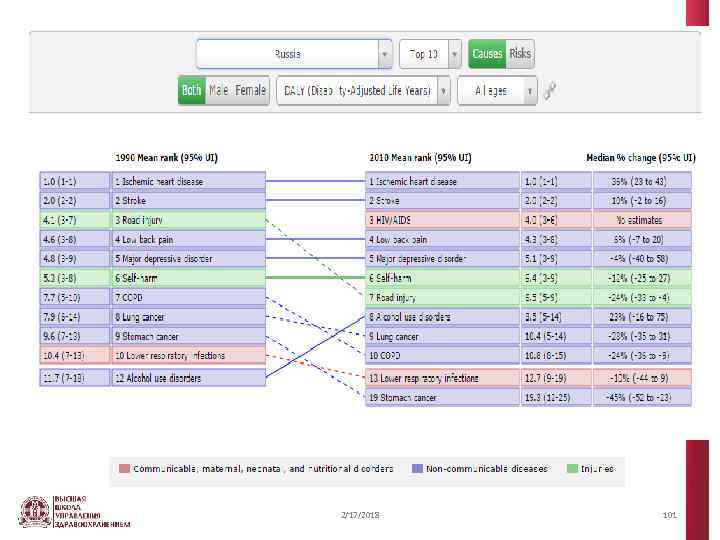The width and height of the screenshot is (720, 540).
Task: Click the 'Median % change (95% UI)' header
Action: pyautogui.click(x=641, y=158)
